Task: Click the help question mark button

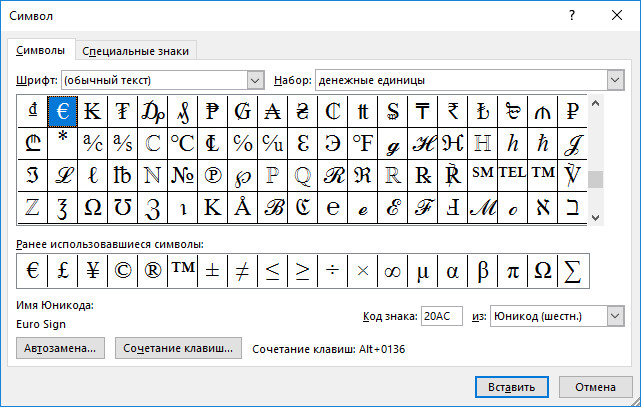Action: pos(572,16)
